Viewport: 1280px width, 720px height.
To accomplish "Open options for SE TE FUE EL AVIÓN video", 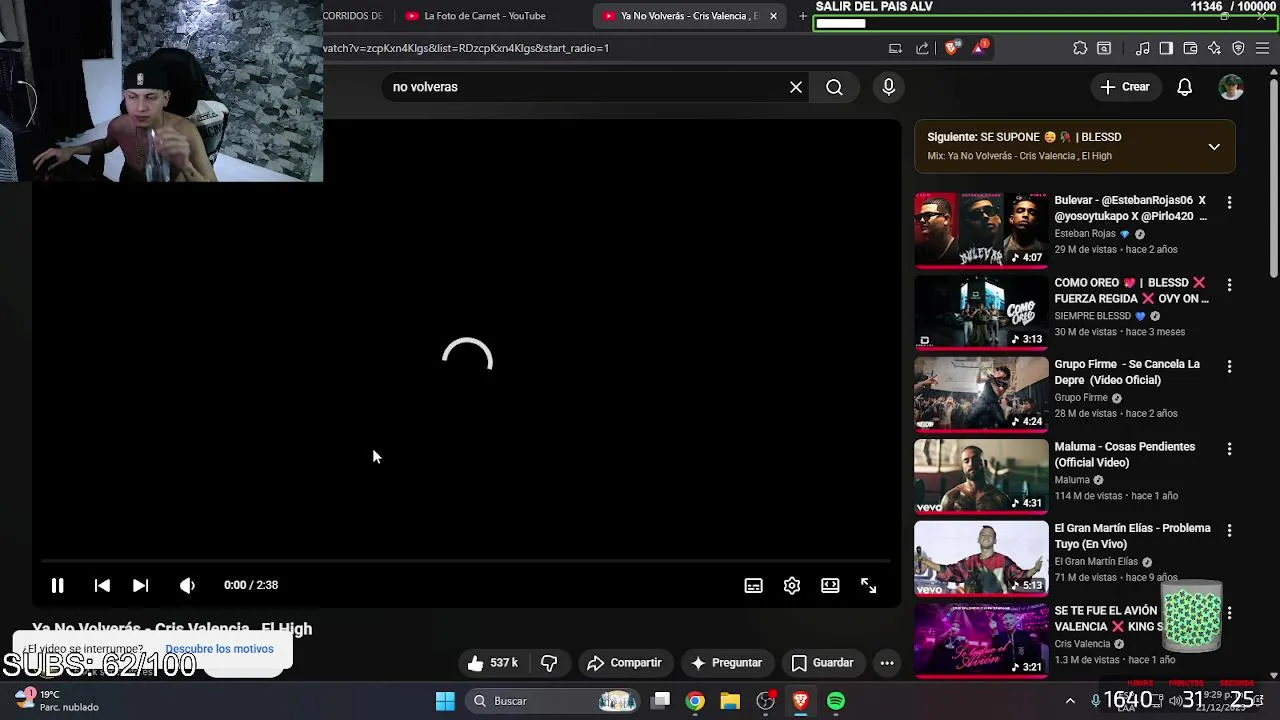I will coord(1229,612).
